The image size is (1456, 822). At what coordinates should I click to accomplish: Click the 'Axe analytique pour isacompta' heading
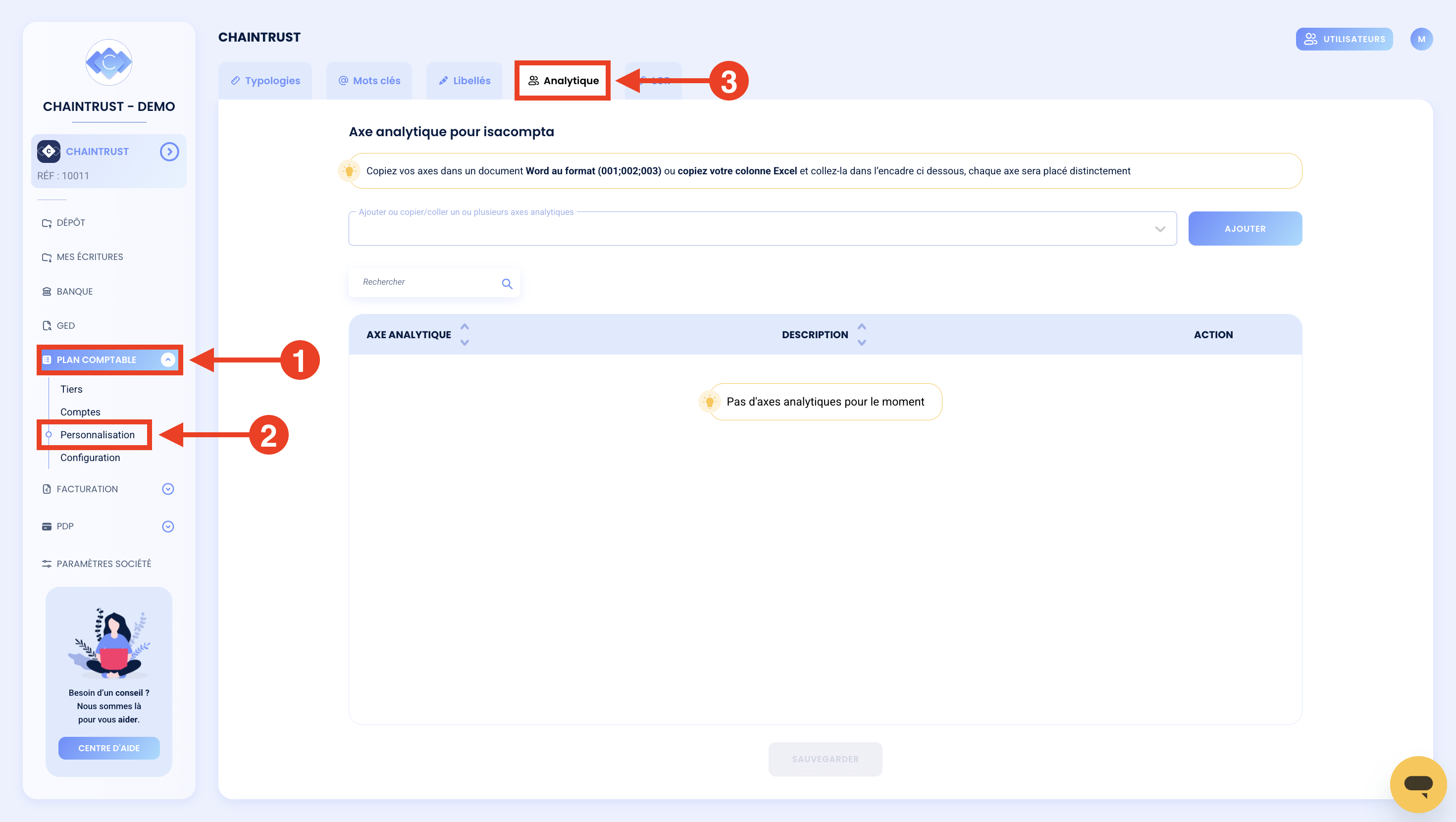452,132
